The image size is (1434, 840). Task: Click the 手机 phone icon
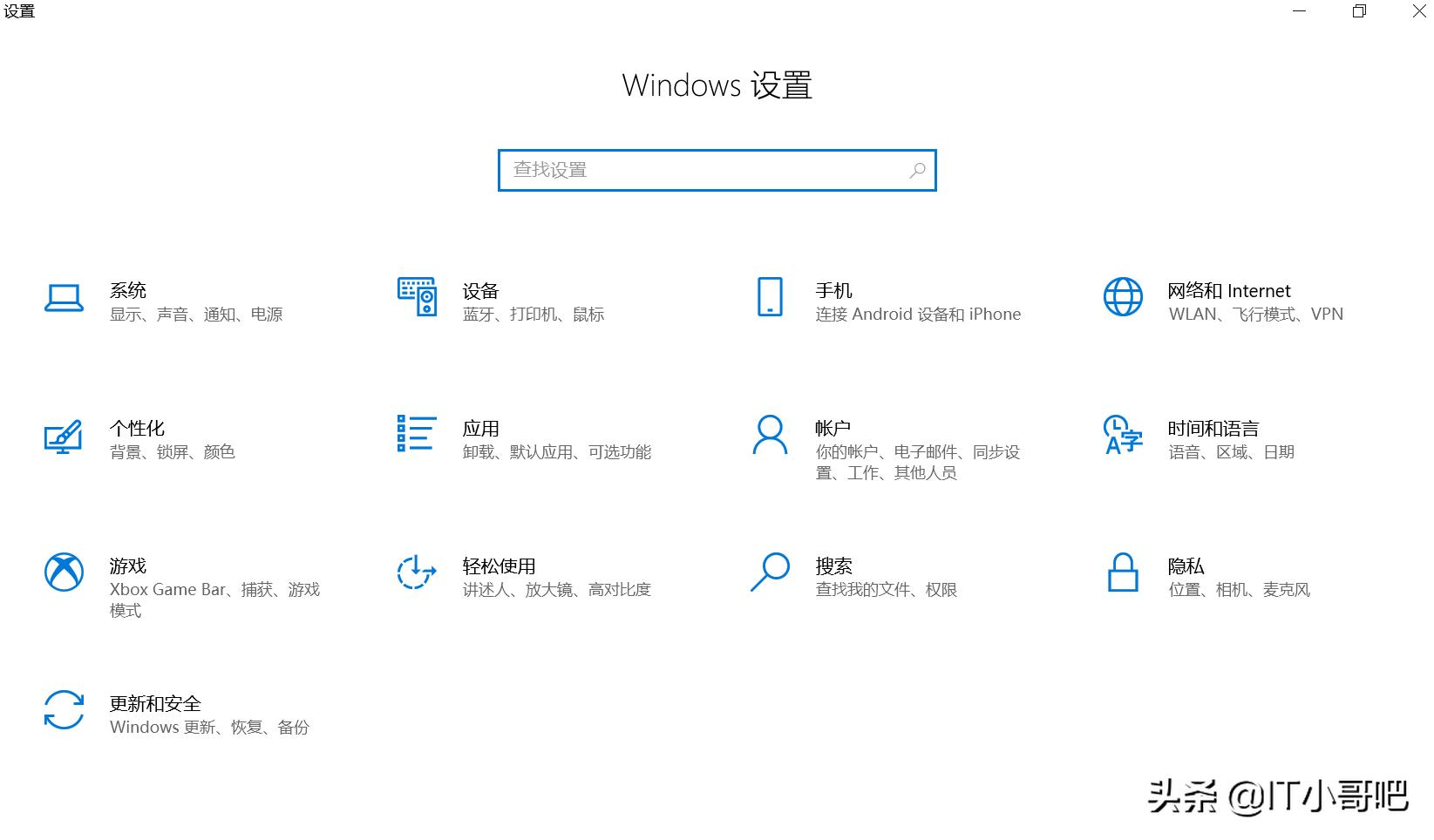pyautogui.click(x=769, y=297)
